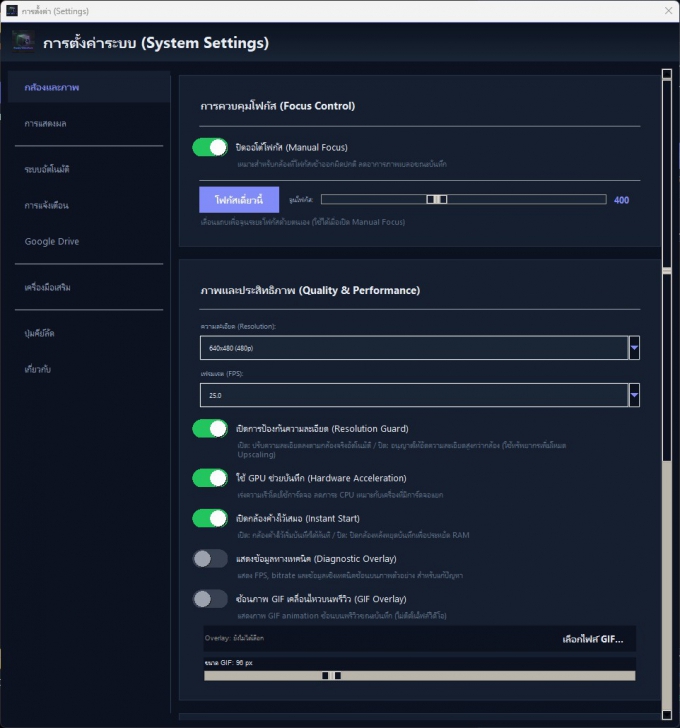Open the Resolution dropdown arrow
The width and height of the screenshot is (680, 728).
tap(634, 348)
